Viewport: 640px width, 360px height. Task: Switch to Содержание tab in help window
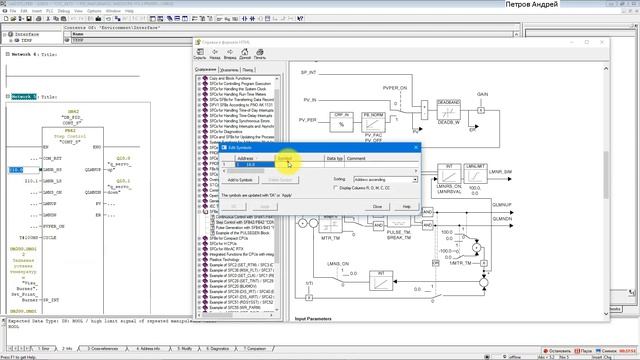(206, 69)
